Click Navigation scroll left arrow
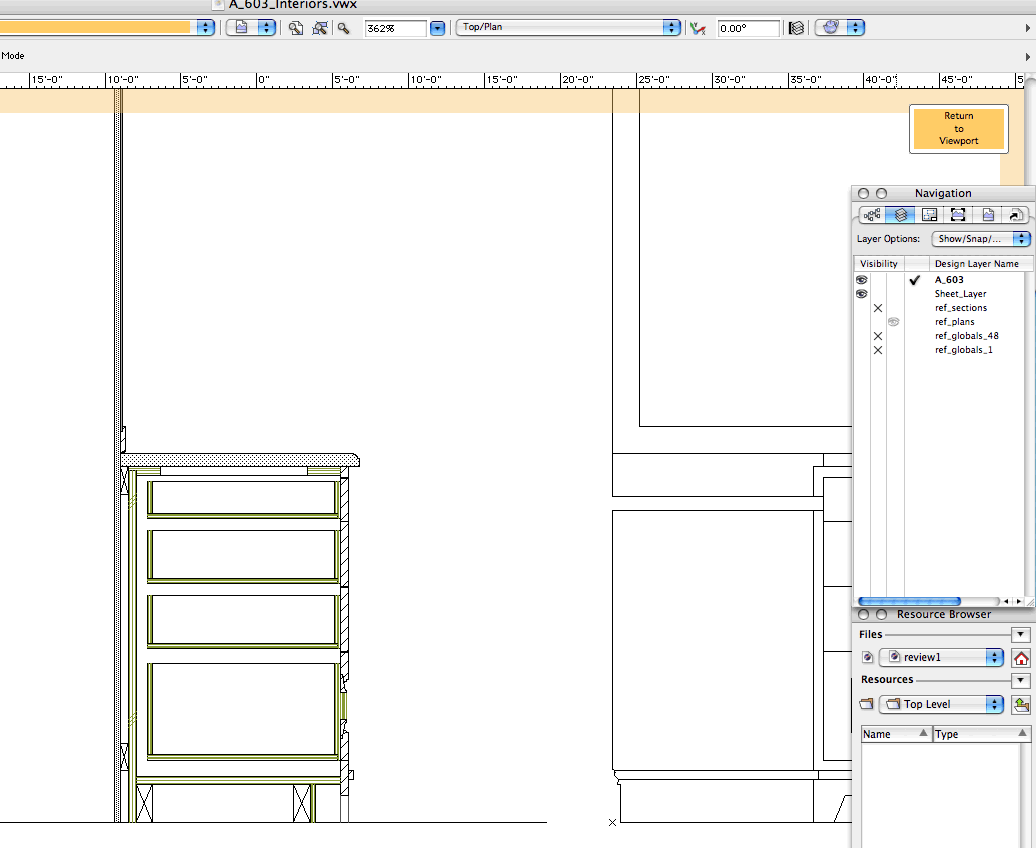The width and height of the screenshot is (1036, 848). coord(1006,601)
